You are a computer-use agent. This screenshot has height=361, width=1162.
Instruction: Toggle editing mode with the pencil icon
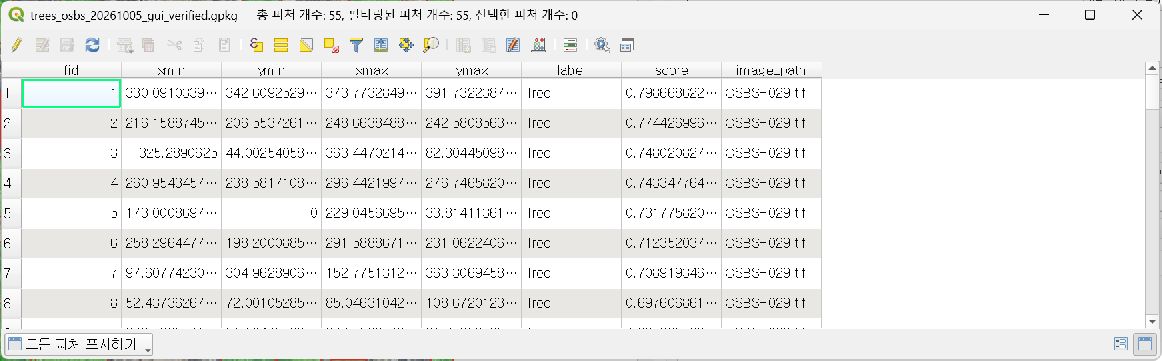tap(16, 45)
